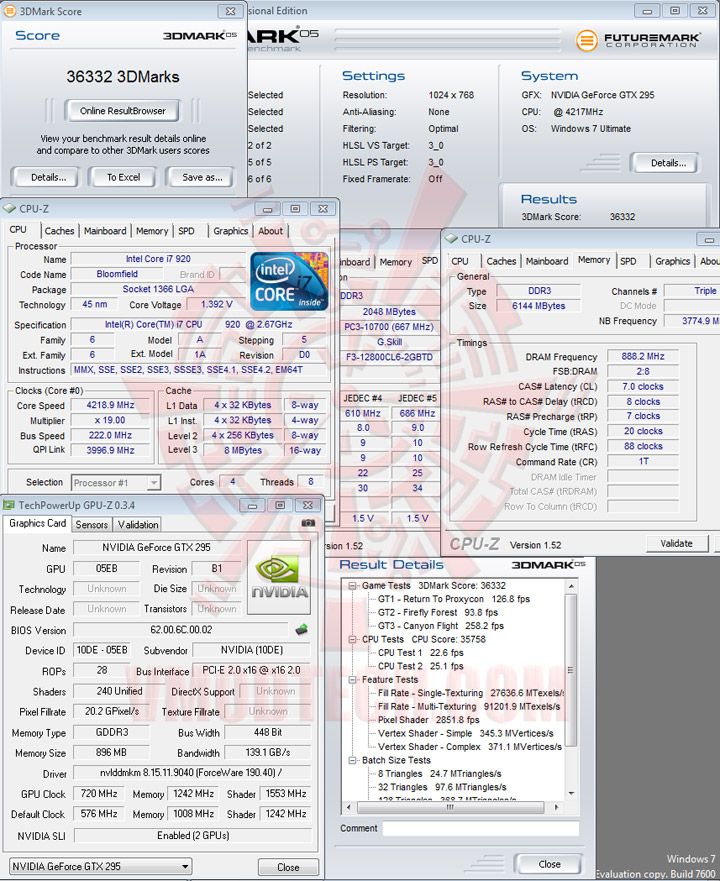The height and width of the screenshot is (881, 720).
Task: Collapse the CPU Tests tree node
Action: click(352, 639)
